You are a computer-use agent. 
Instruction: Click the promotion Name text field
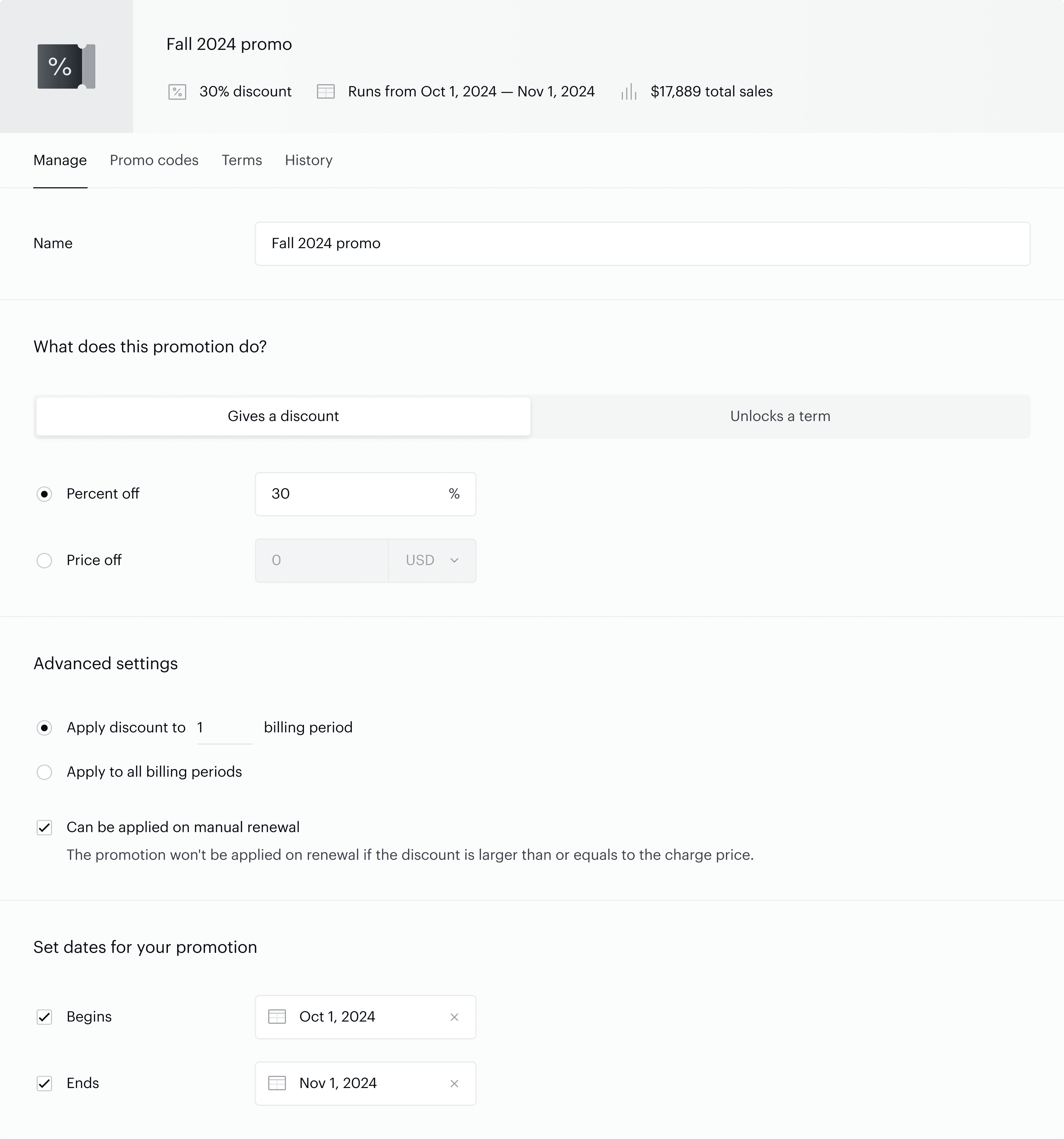(x=642, y=243)
